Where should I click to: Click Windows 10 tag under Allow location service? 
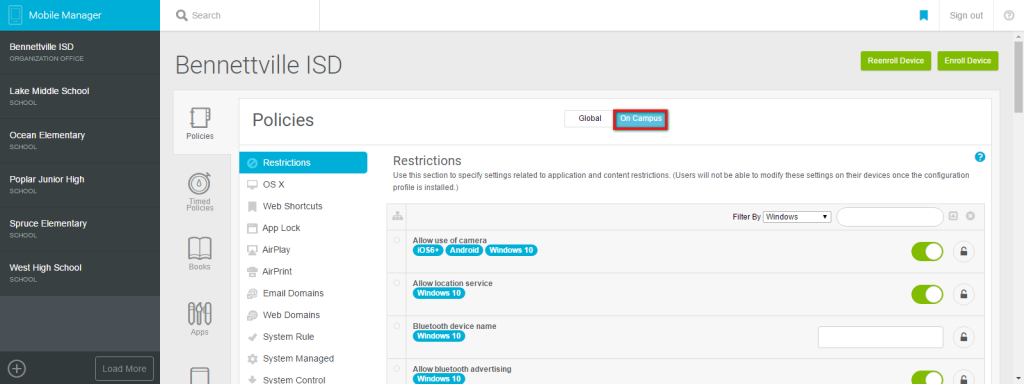pos(439,293)
